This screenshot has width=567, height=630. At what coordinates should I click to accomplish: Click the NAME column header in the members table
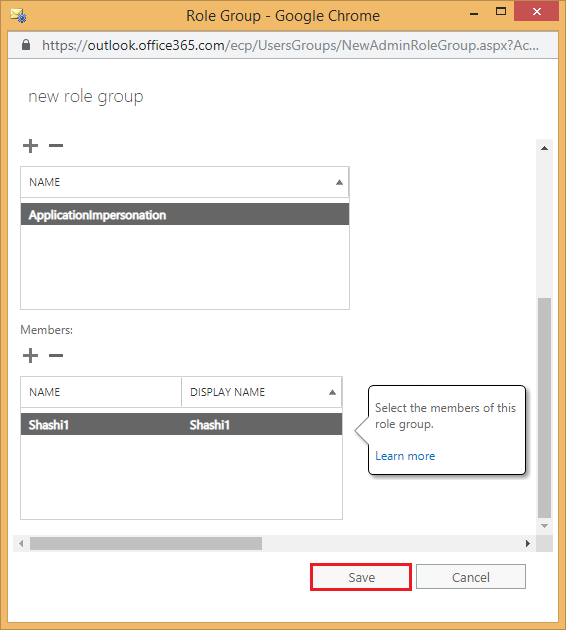click(x=101, y=392)
